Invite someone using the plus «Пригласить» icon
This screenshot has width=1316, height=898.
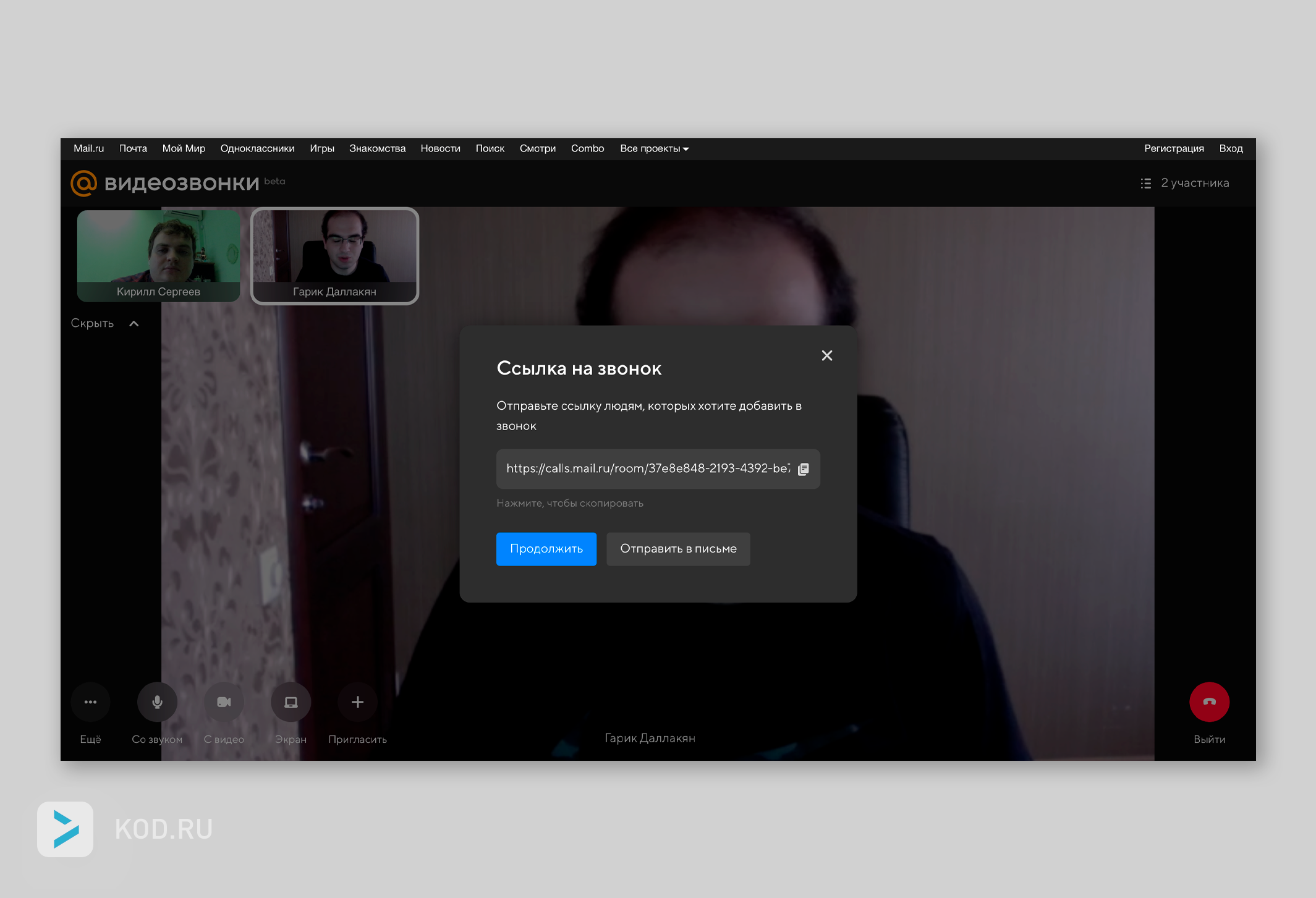357,701
